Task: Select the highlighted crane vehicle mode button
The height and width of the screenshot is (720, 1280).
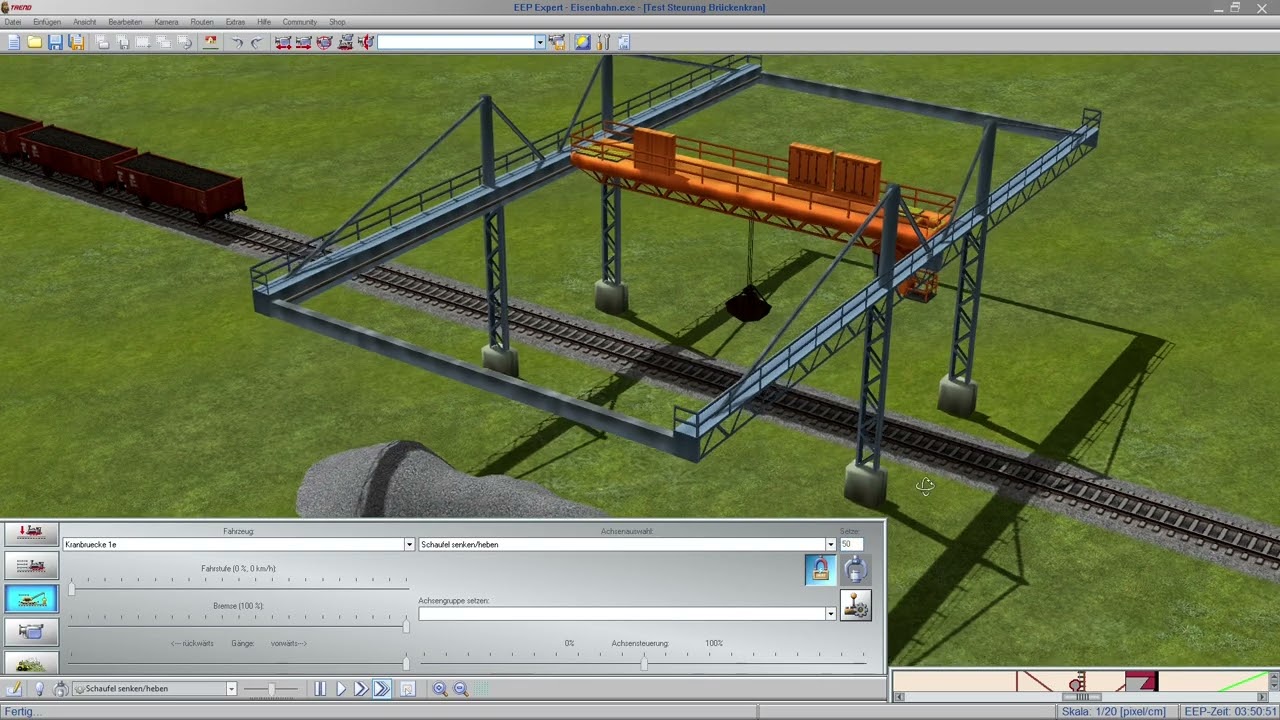Action: (x=31, y=598)
